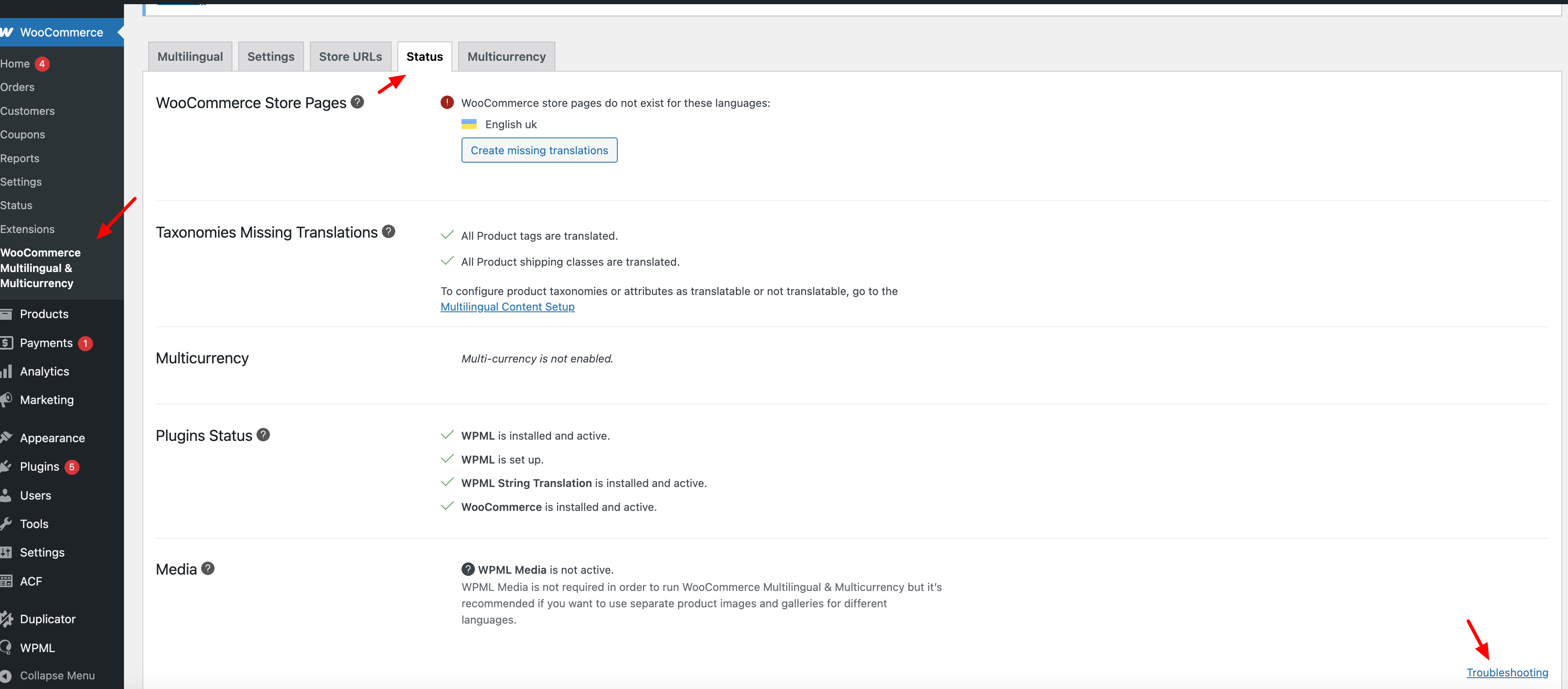
Task: Click the Plugins update badge showing 5
Action: 72,467
